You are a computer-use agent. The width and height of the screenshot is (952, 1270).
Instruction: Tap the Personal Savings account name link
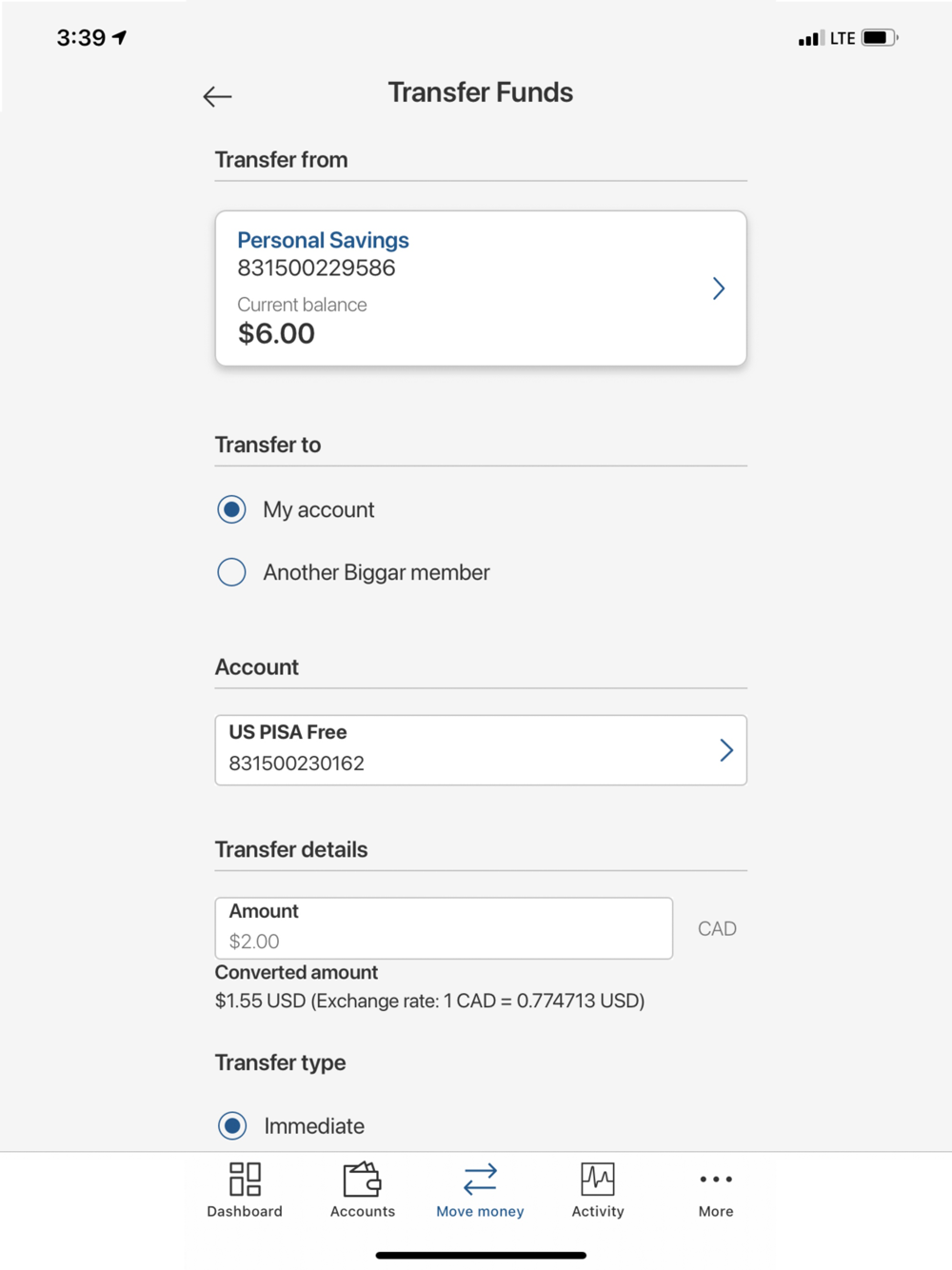pos(323,240)
